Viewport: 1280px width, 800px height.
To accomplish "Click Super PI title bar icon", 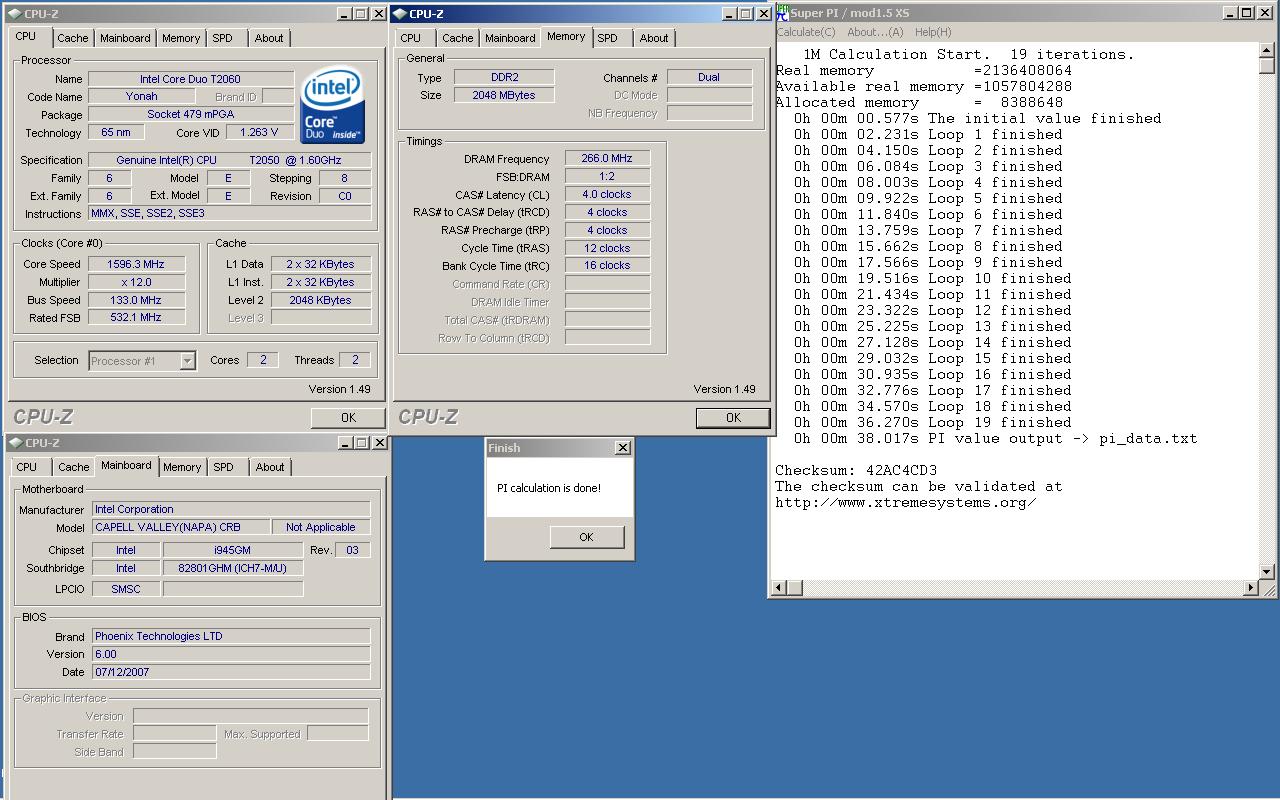I will point(783,12).
